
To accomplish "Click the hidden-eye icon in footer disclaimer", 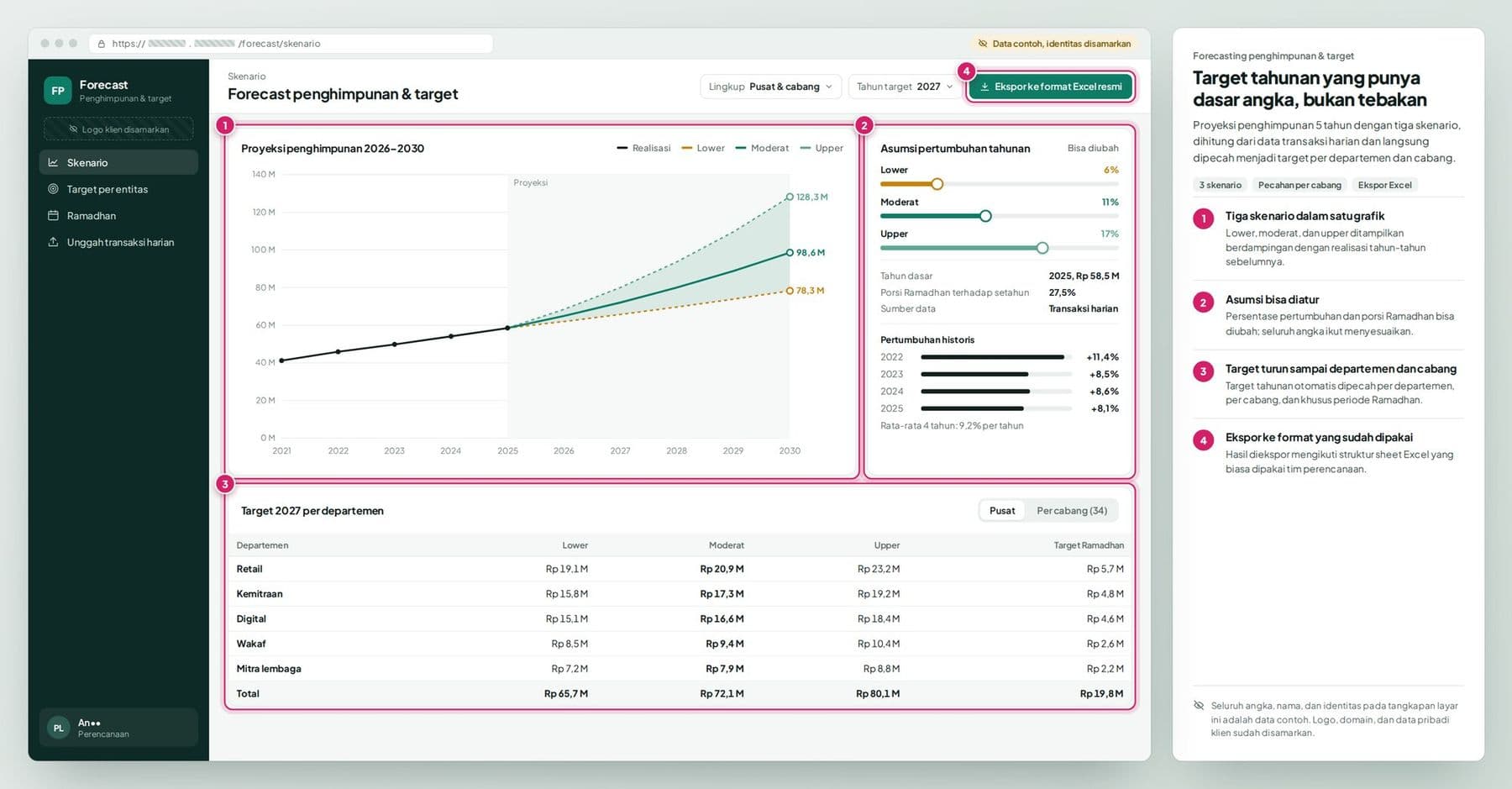I will tap(1199, 706).
